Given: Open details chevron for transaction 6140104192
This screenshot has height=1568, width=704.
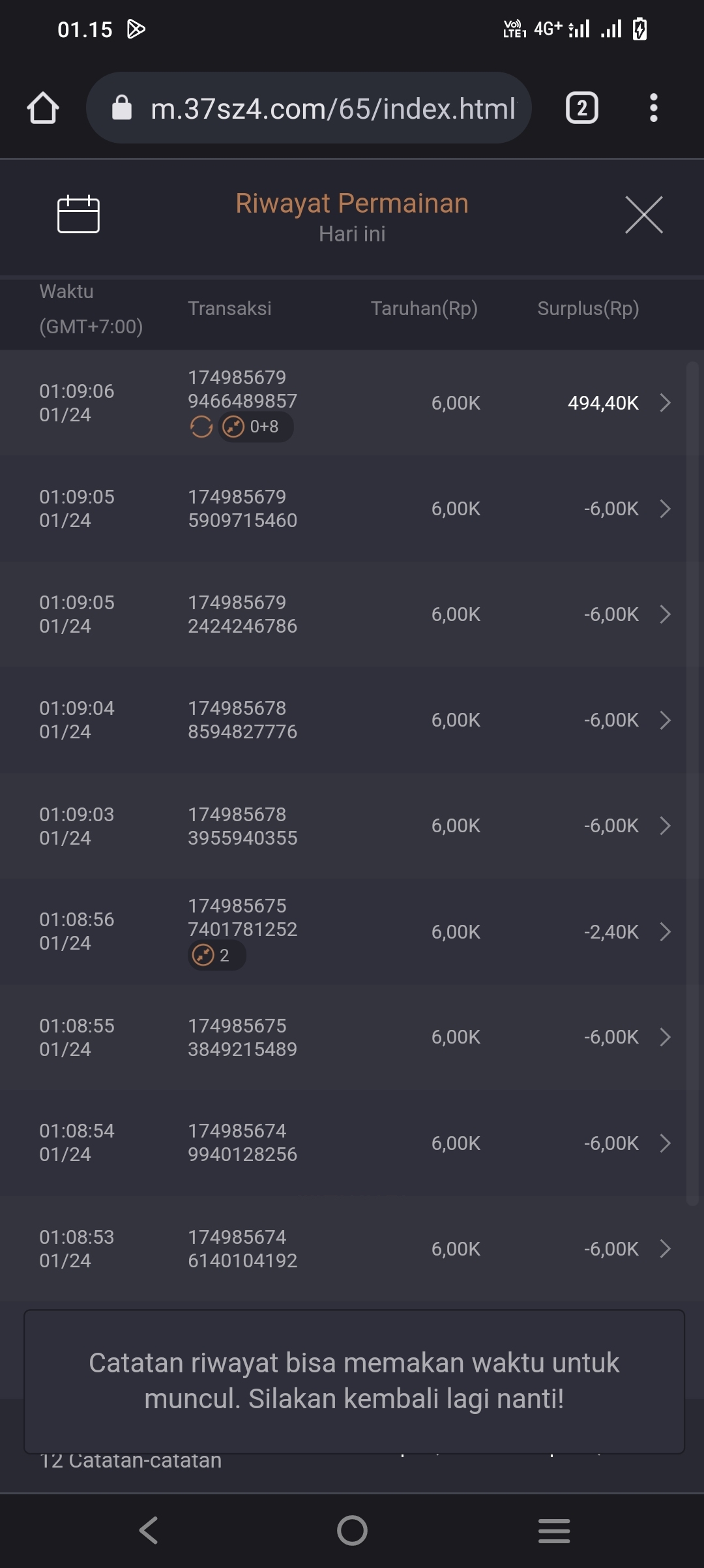Looking at the screenshot, I should (665, 1248).
